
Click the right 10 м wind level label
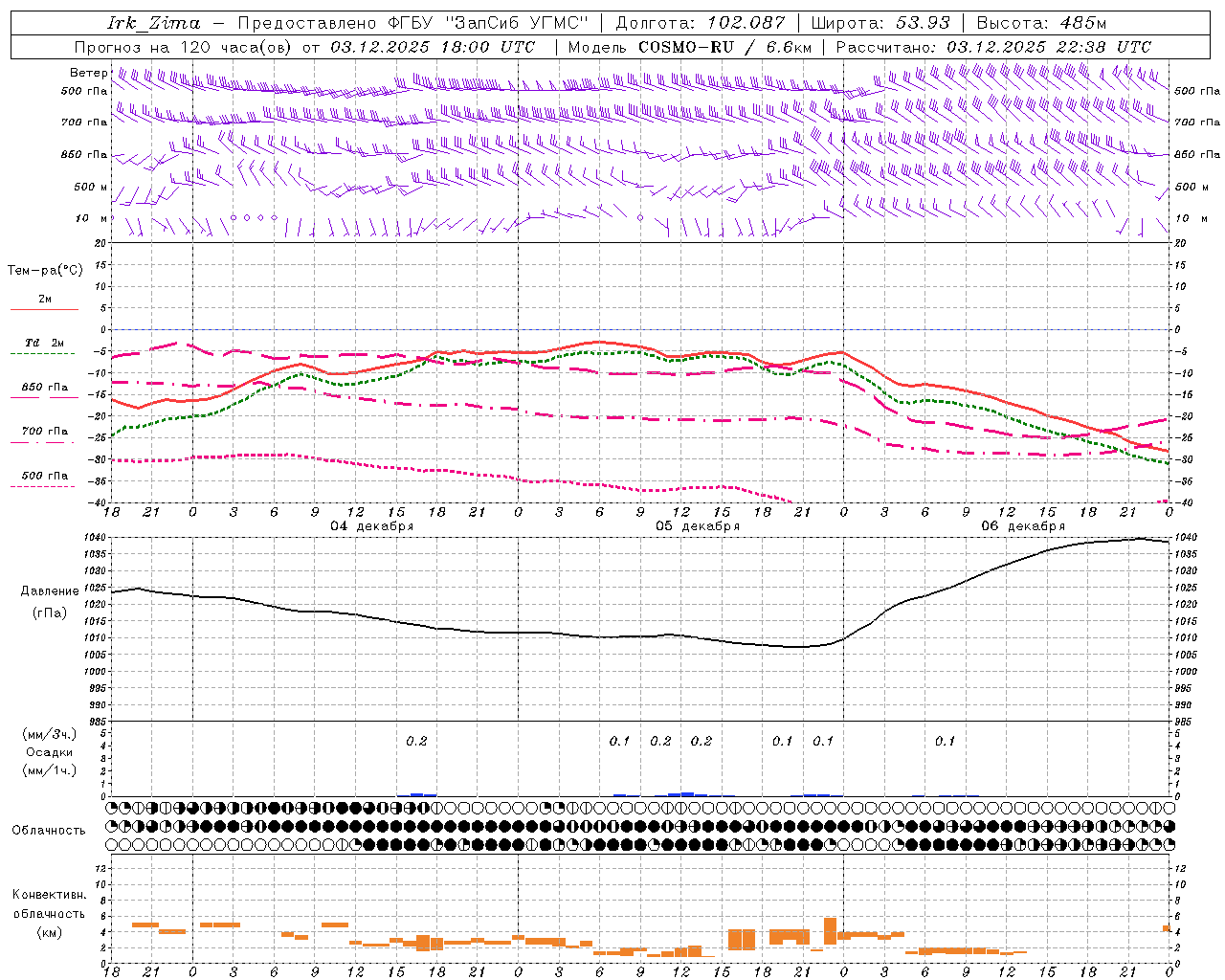(x=1191, y=218)
